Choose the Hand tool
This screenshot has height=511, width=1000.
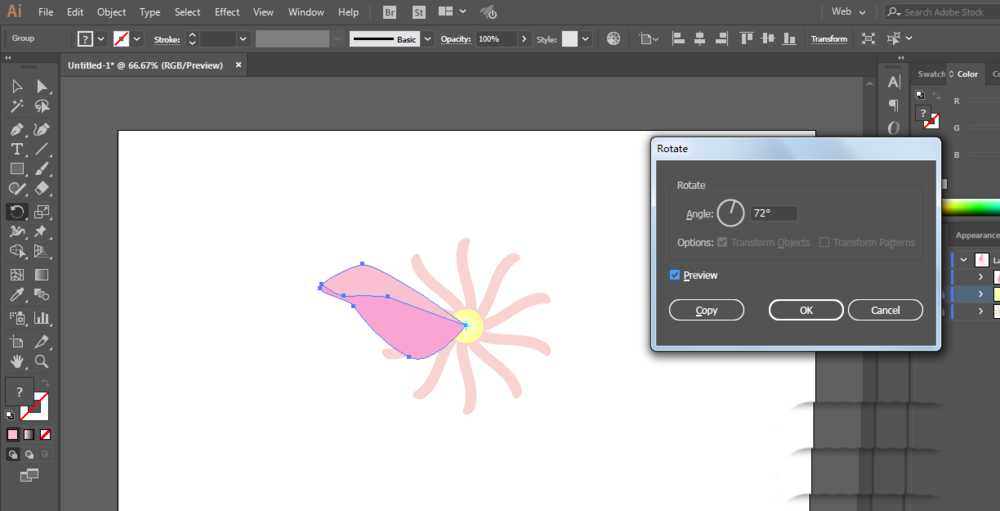pos(17,362)
